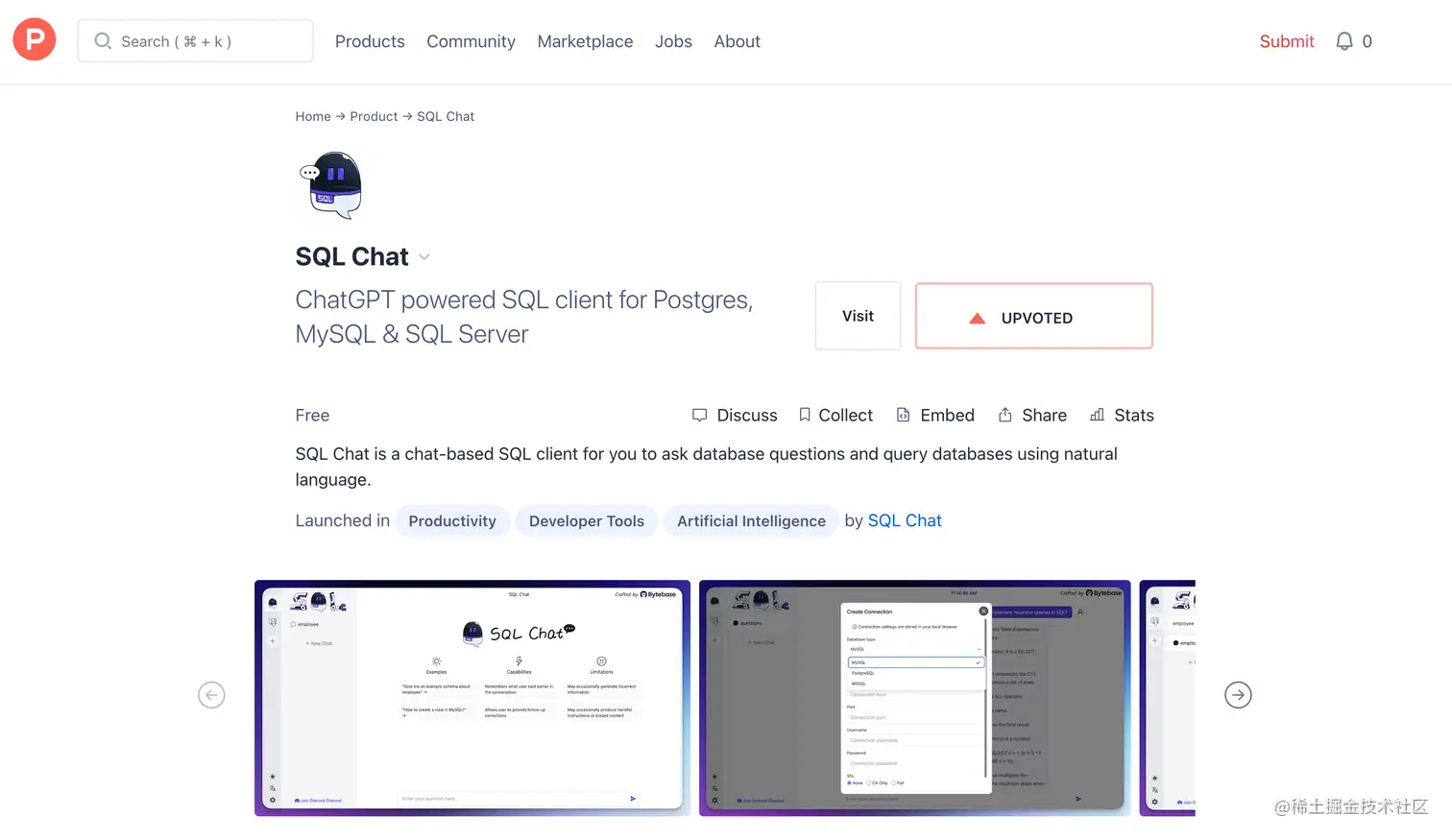Open the About menu
This screenshot has height=840, width=1452.
(x=737, y=41)
